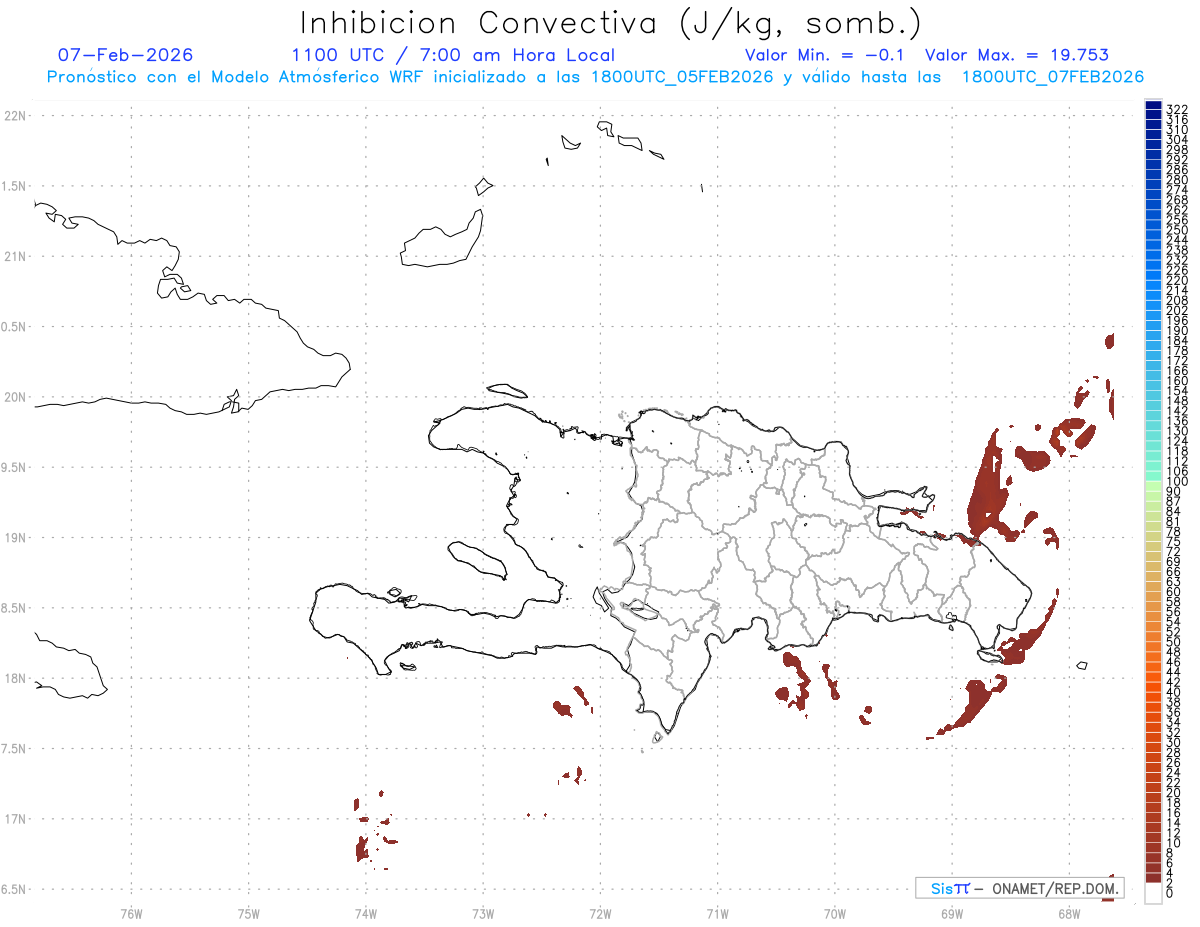Viewport: 1200px width, 927px height.
Task: Click the "17N" latitude label
Action: point(15,819)
